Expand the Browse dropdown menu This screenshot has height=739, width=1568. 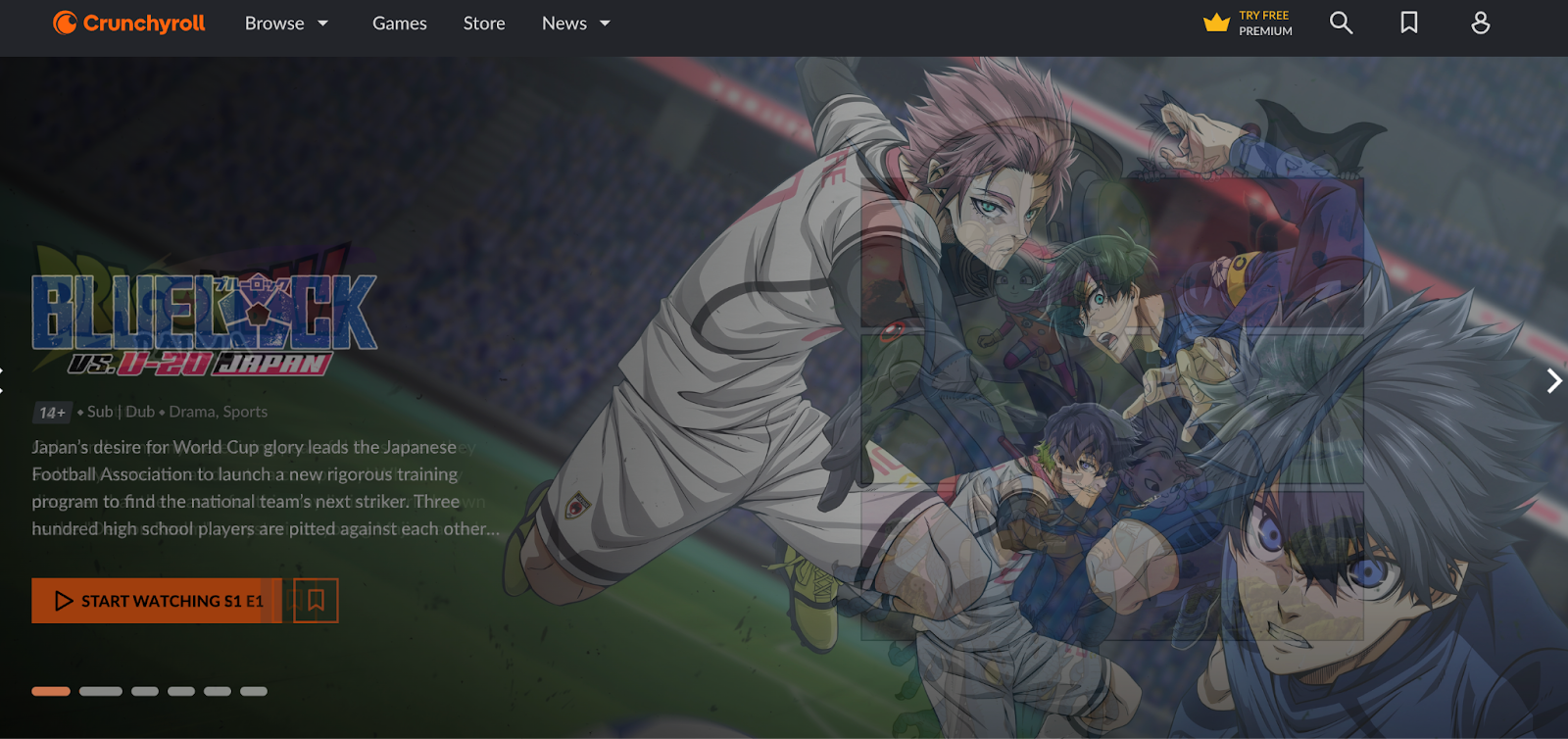click(x=287, y=23)
